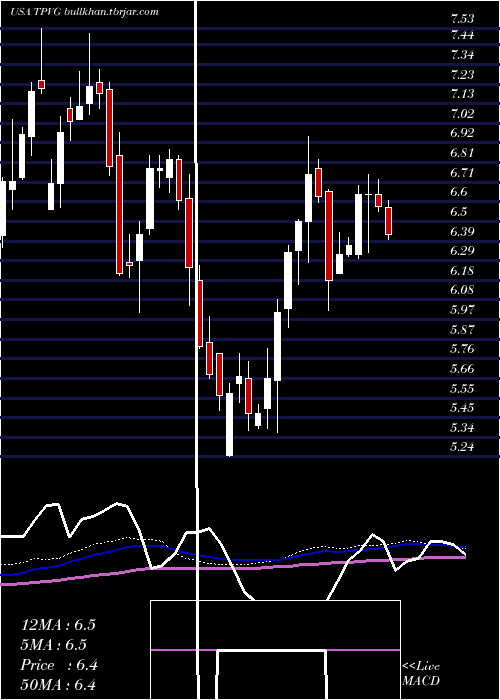Click the 5MA : 6.5 readout

pos(54,645)
